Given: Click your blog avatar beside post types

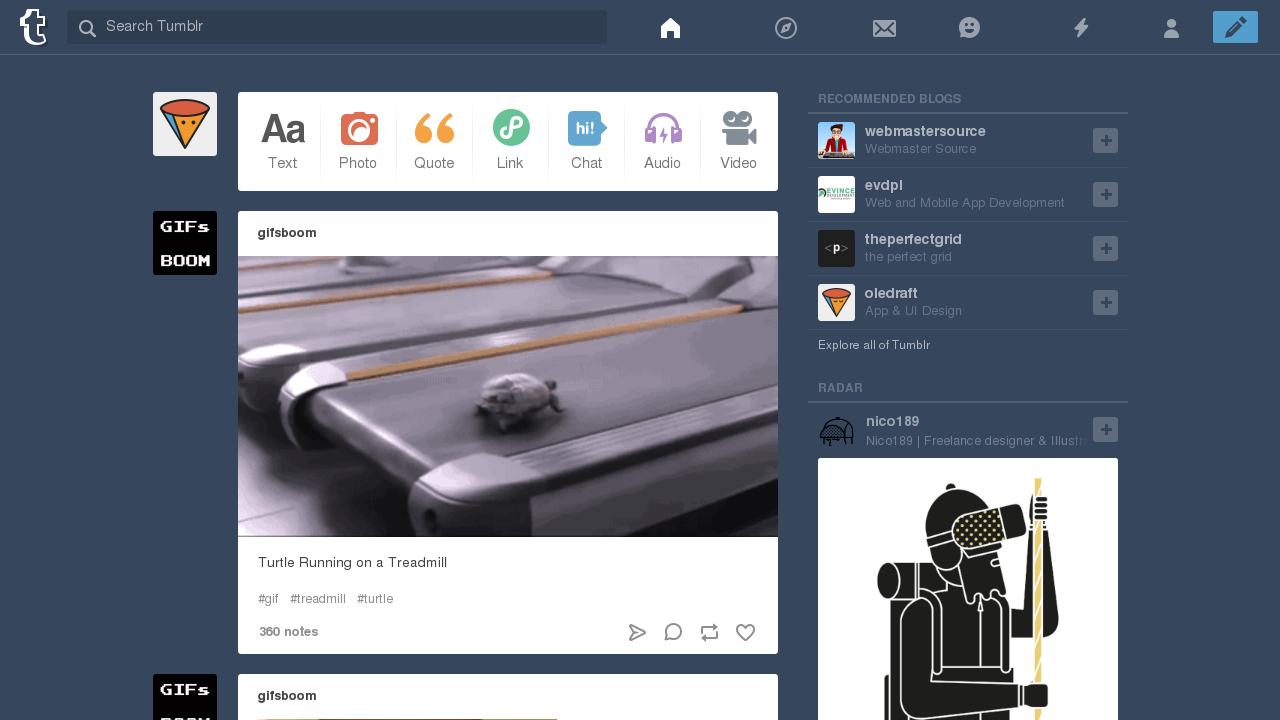Looking at the screenshot, I should [x=185, y=124].
